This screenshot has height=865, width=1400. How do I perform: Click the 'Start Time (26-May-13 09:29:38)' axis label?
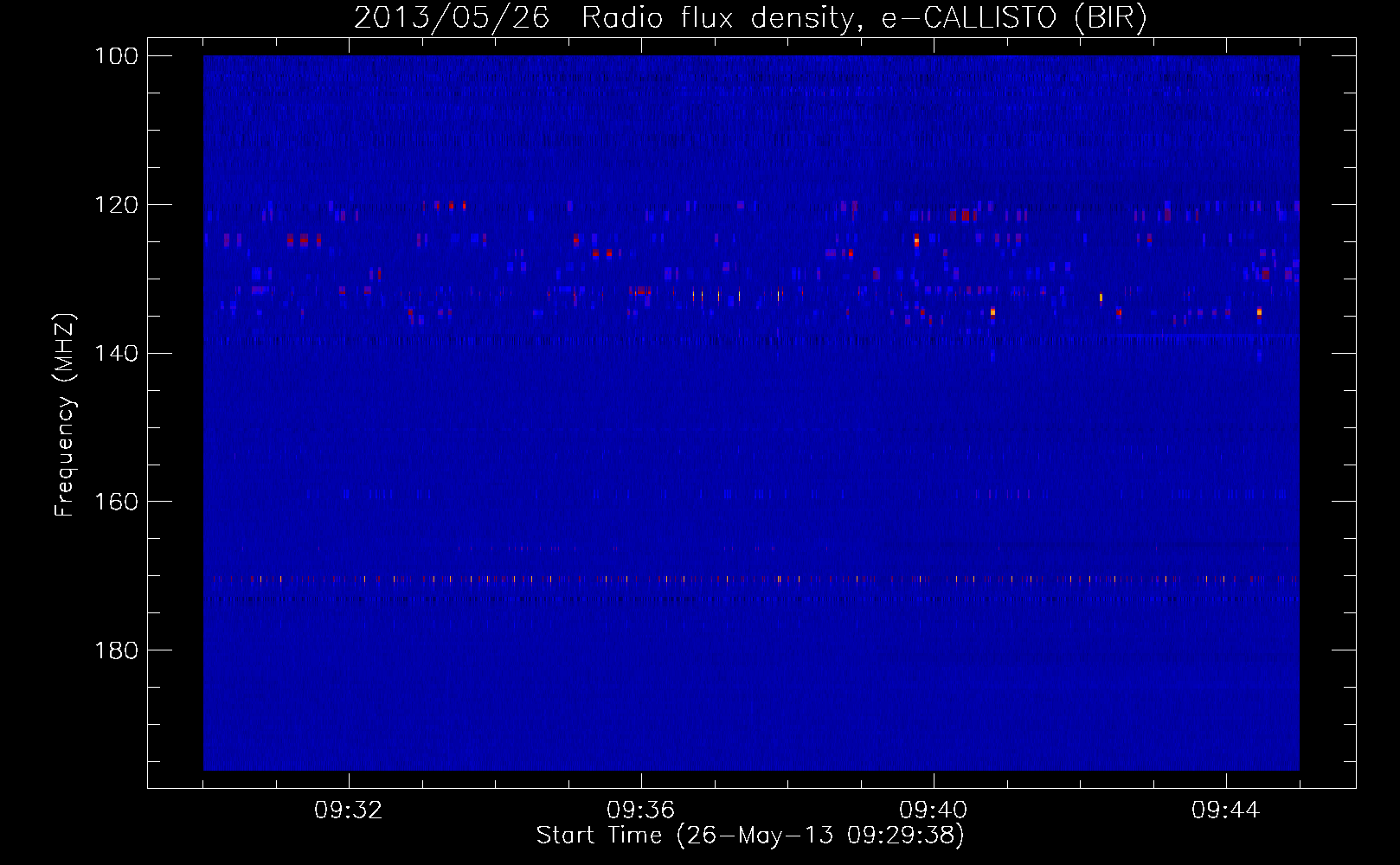tap(750, 836)
